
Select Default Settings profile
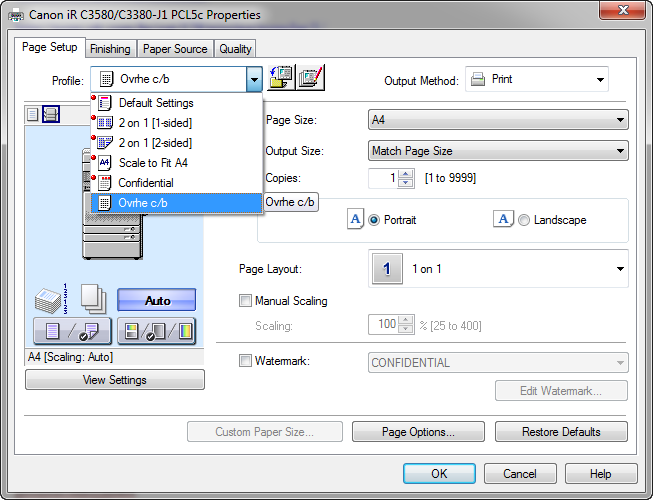click(x=177, y=103)
